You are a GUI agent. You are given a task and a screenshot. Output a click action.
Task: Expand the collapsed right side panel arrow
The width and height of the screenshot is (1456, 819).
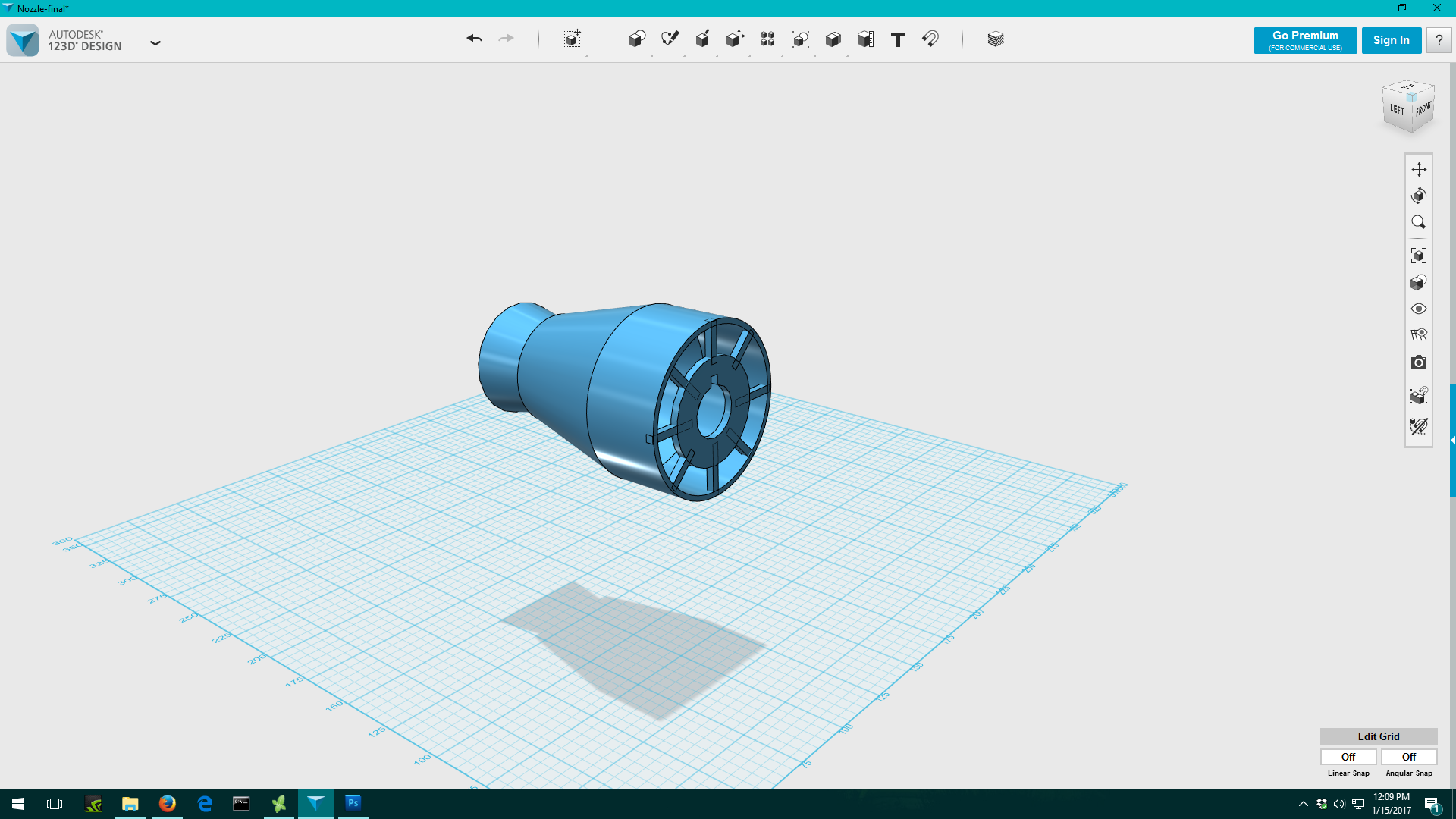(x=1452, y=440)
